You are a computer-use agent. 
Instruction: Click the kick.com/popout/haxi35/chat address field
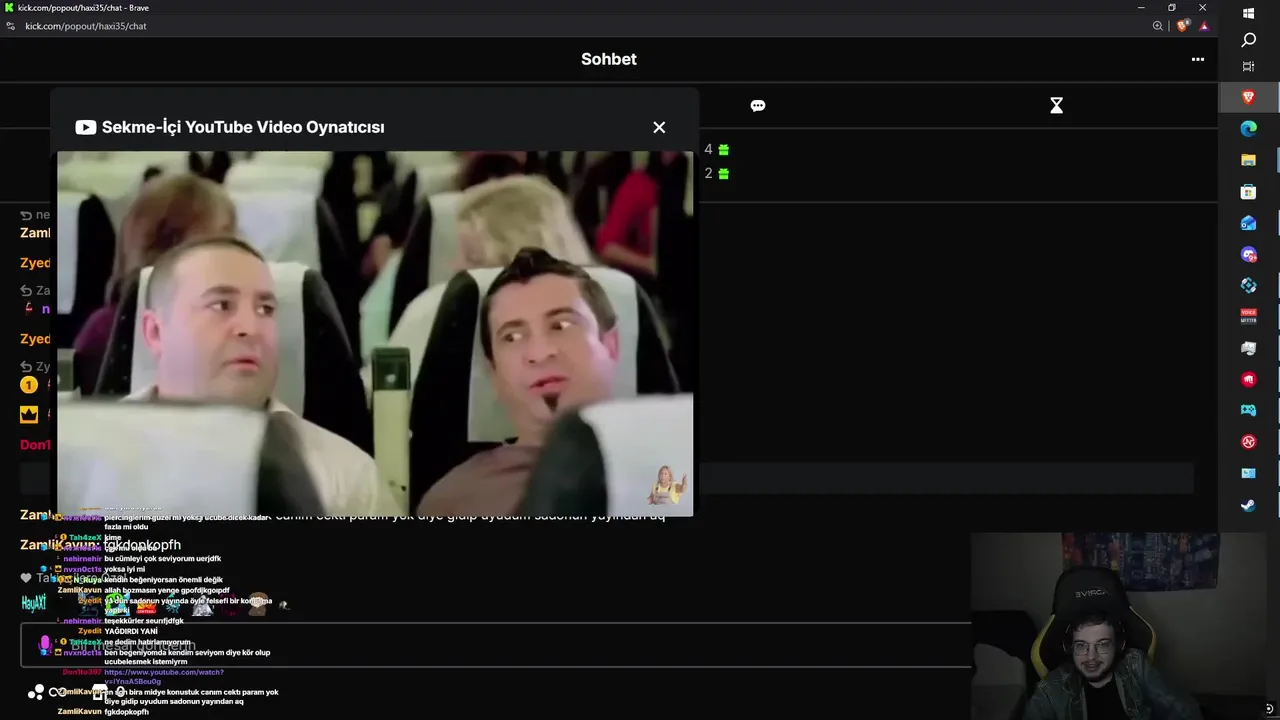[x=86, y=26]
